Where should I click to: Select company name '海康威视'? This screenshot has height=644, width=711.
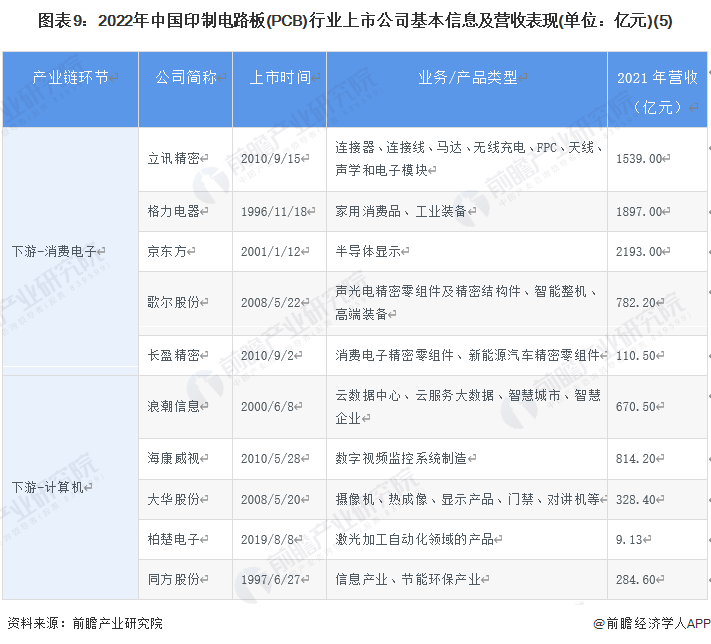pyautogui.click(x=174, y=459)
